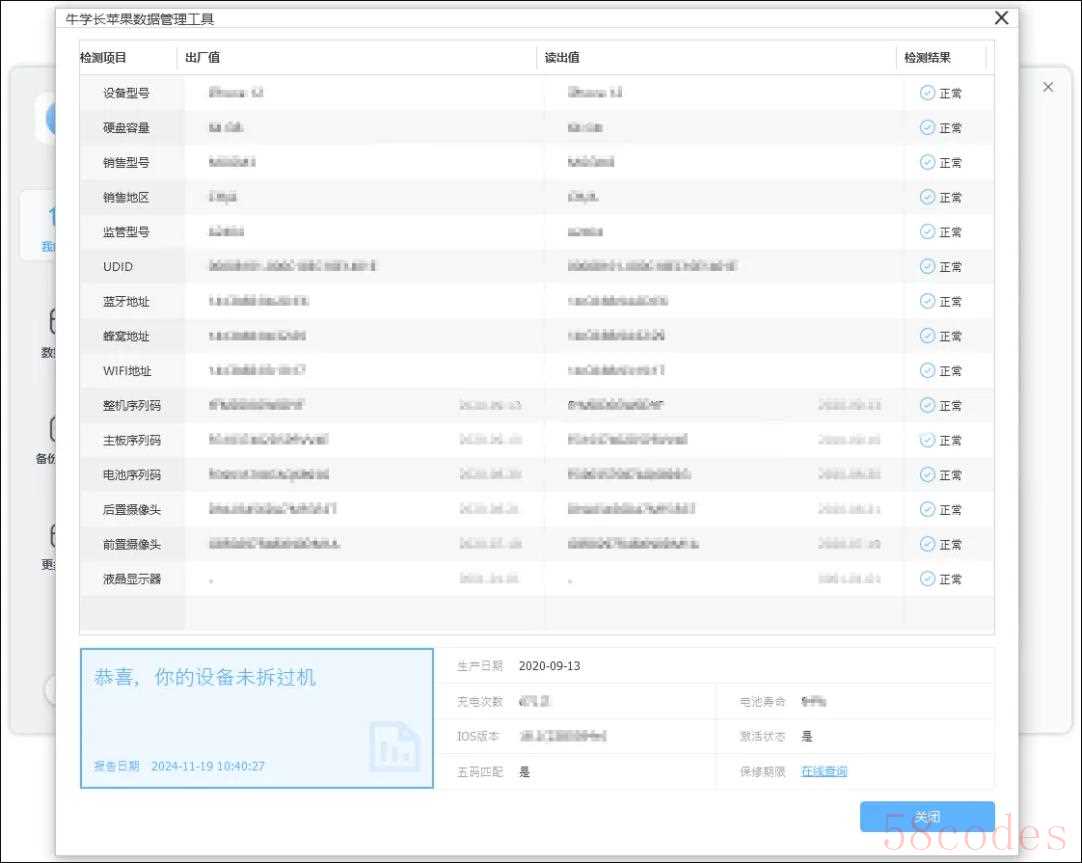1082x863 pixels.
Task: Click the 正常 check icon for 蓝牙地址
Action: click(927, 301)
